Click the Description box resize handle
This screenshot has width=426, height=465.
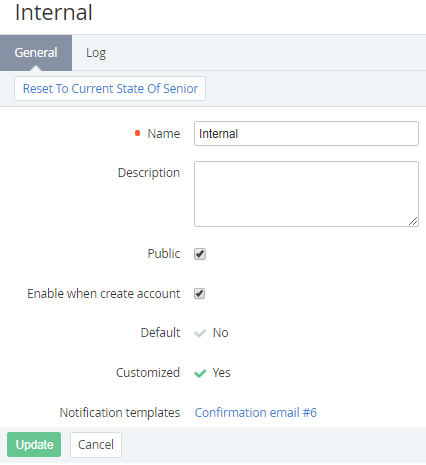[413, 221]
